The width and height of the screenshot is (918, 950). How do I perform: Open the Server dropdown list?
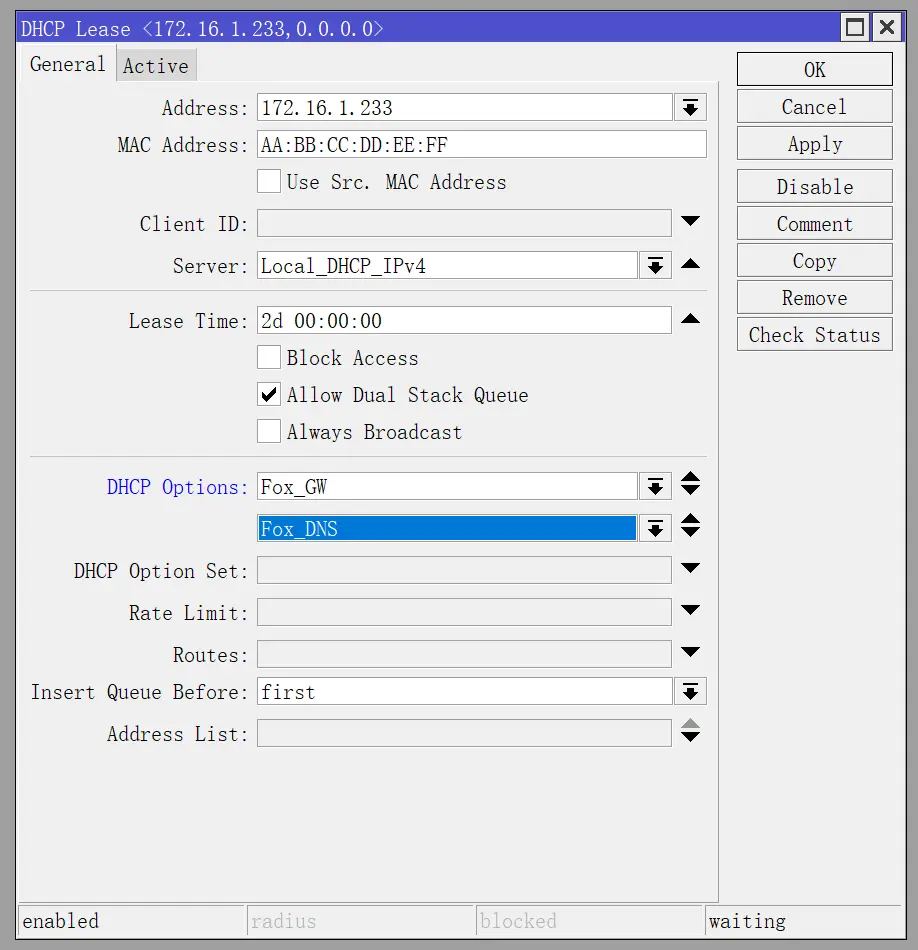[655, 266]
